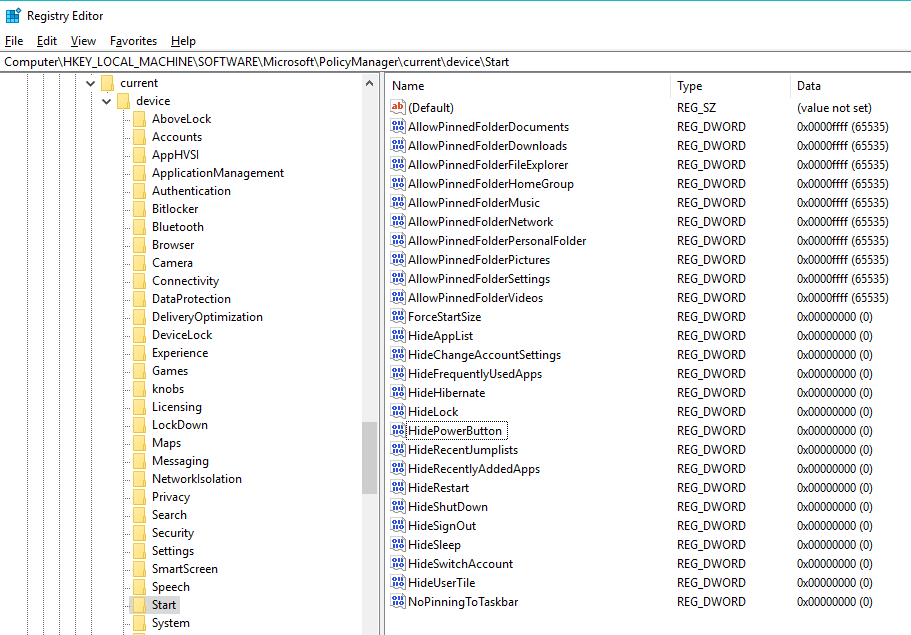Viewport: 911px width, 635px height.
Task: Select the Speech key
Action: pyautogui.click(x=170, y=587)
